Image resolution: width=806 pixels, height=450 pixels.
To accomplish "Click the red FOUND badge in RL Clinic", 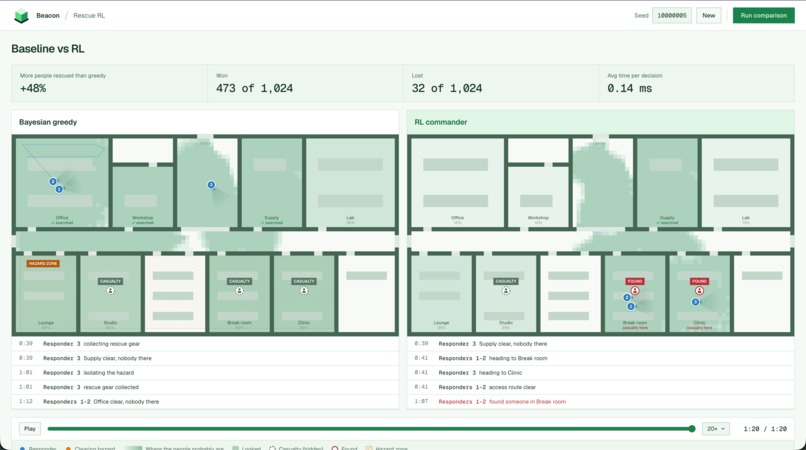I will point(699,281).
